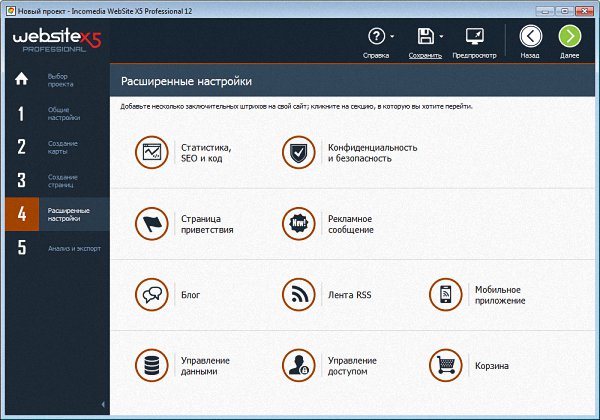Open the Блог speech bubbles icon
This screenshot has width=600, height=420.
coord(151,294)
